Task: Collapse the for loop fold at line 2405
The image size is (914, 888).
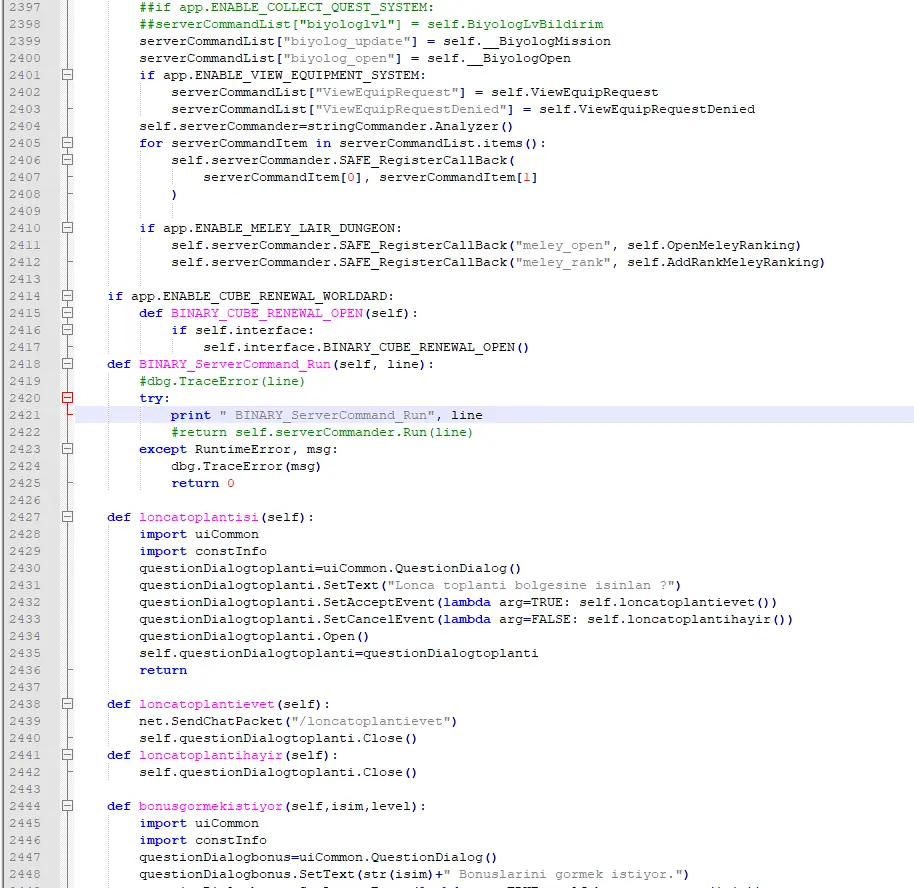Action: point(68,143)
